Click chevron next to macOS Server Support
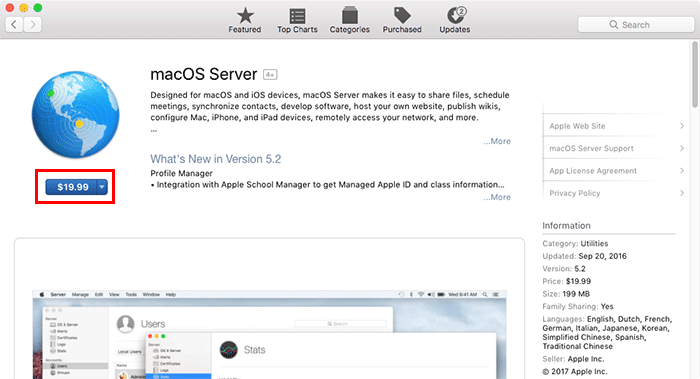 tap(682, 148)
